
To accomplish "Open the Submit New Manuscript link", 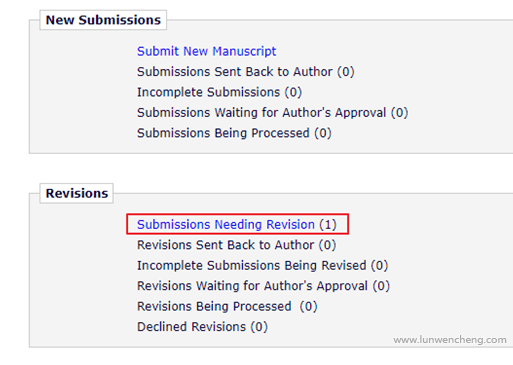I will click(206, 51).
